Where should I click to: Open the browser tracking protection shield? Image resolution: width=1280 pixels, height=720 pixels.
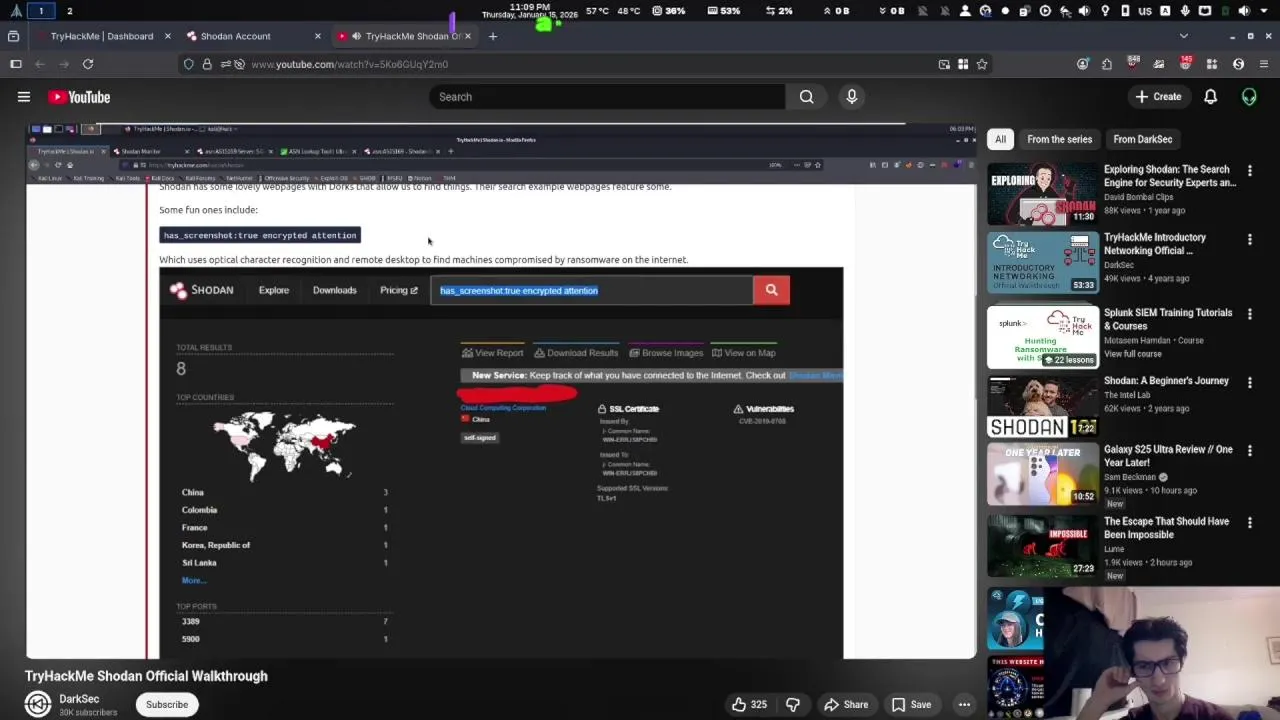click(x=188, y=64)
